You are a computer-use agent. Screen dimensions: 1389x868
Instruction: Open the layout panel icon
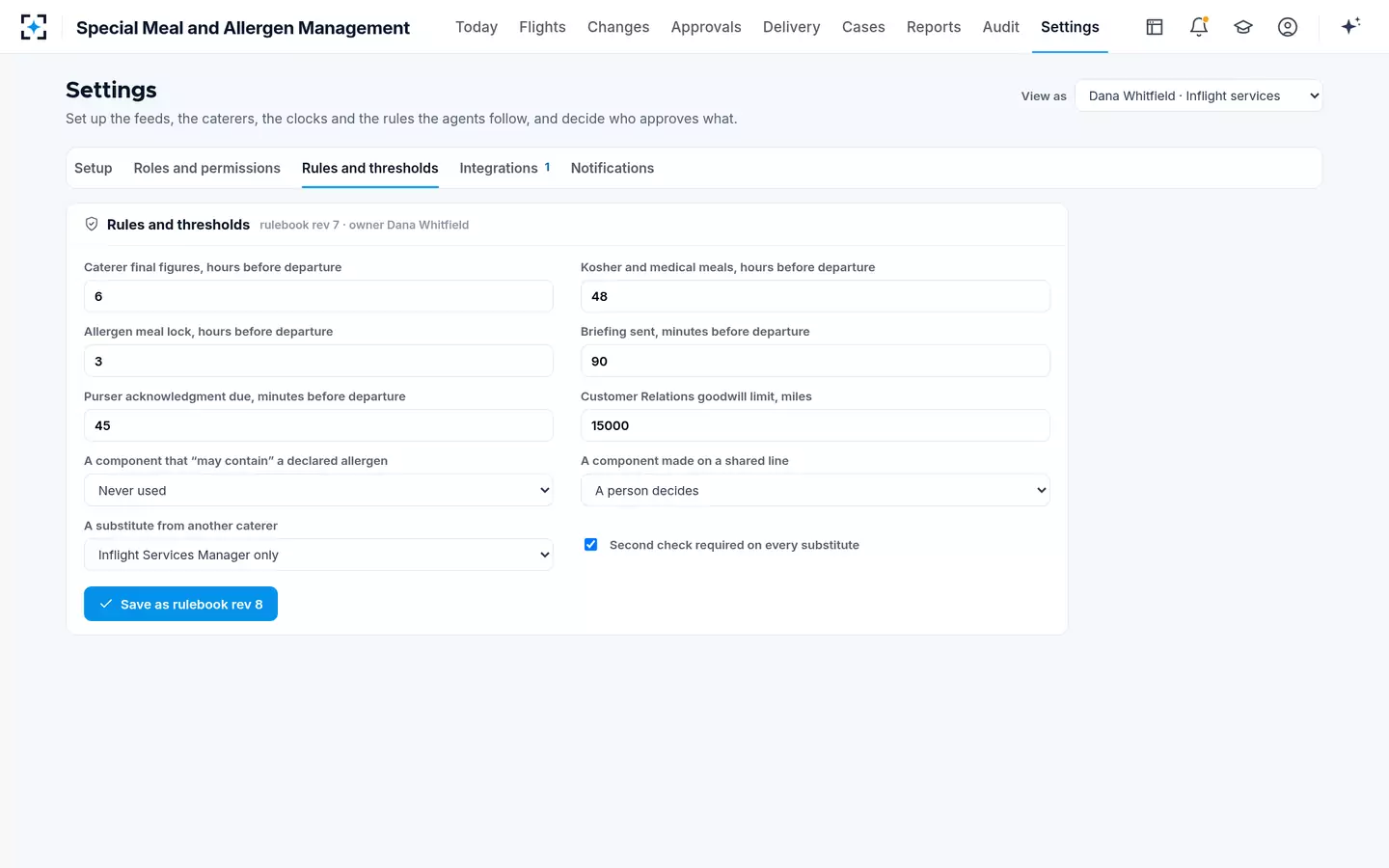[1155, 27]
